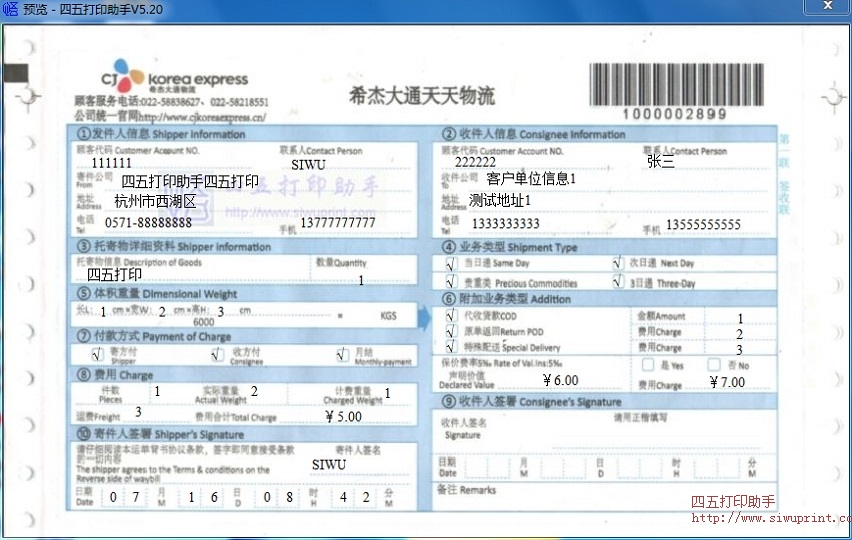Click the circled 1 Shipper Information header icon
852x540 pixels.
(x=84, y=134)
